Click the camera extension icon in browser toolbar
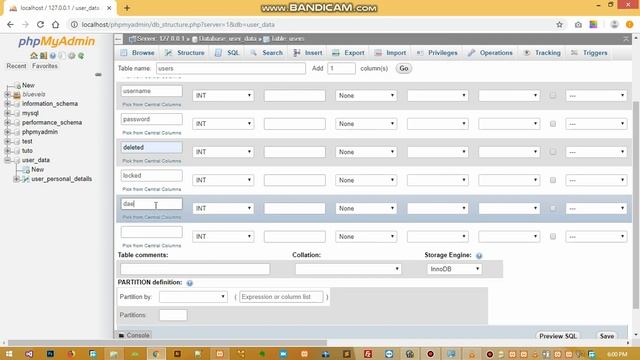 pos(578,25)
